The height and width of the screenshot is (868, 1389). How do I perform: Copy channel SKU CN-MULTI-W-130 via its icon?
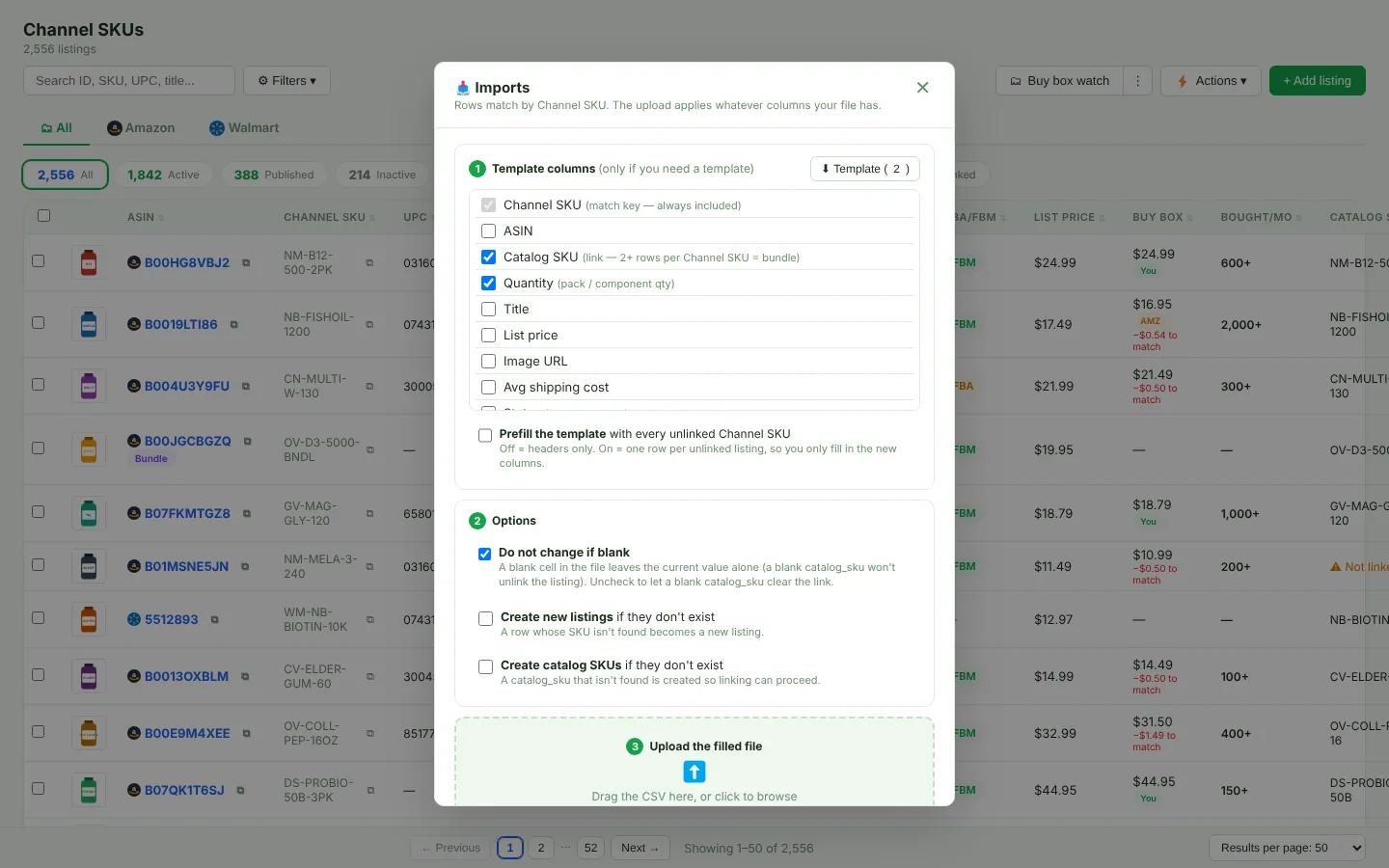[369, 387]
